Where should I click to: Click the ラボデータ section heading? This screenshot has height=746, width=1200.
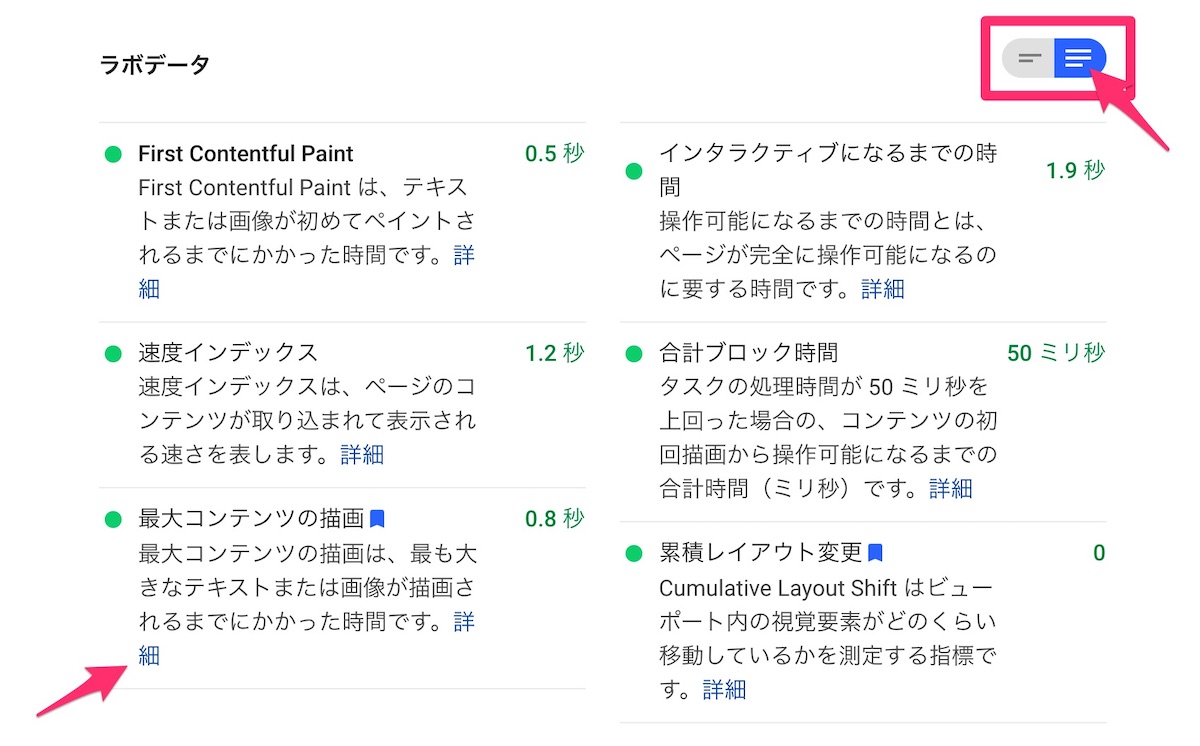coord(154,62)
